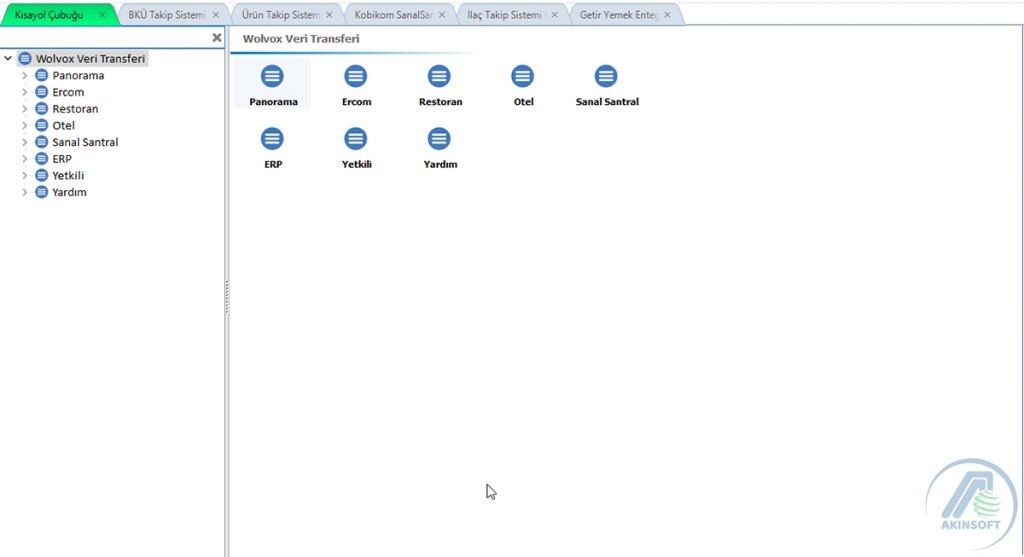Expand the Panorama tree node

[x=25, y=76]
